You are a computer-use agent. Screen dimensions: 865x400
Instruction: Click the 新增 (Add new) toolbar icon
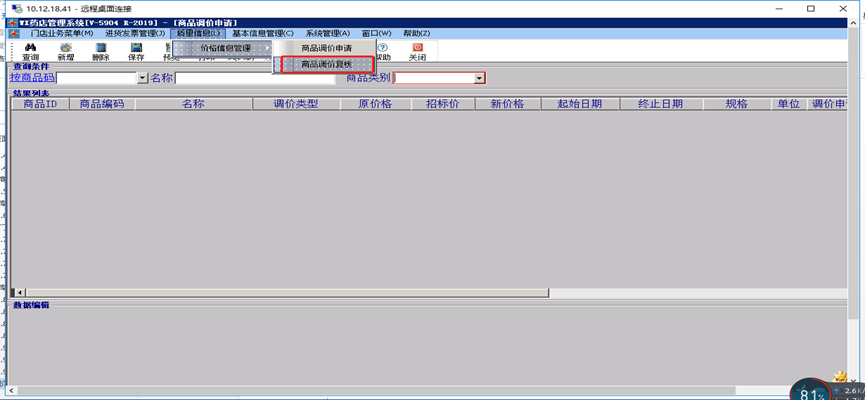click(x=65, y=48)
